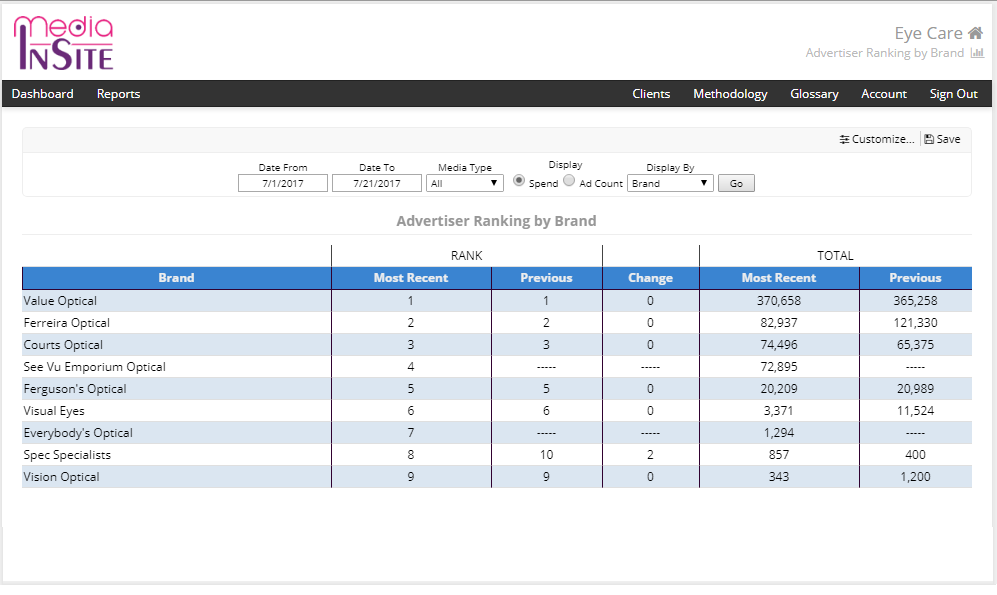Click the home icon beside Eye Care
Viewport: 997px width, 595px height.
pyautogui.click(x=975, y=33)
